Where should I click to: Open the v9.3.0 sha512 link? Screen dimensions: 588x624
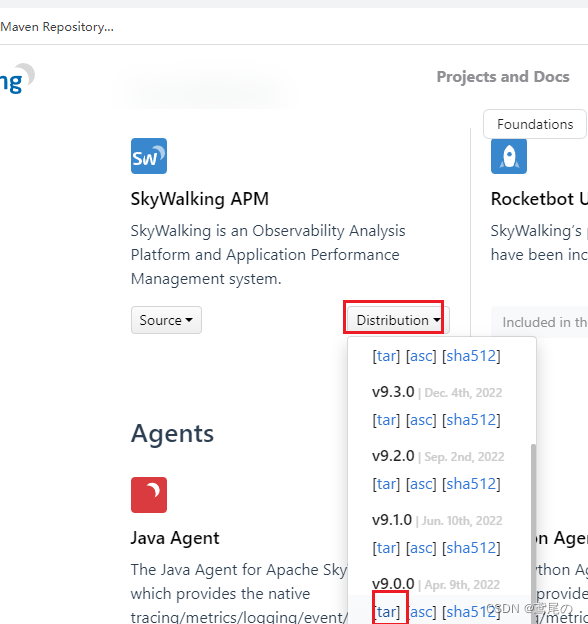(471, 420)
